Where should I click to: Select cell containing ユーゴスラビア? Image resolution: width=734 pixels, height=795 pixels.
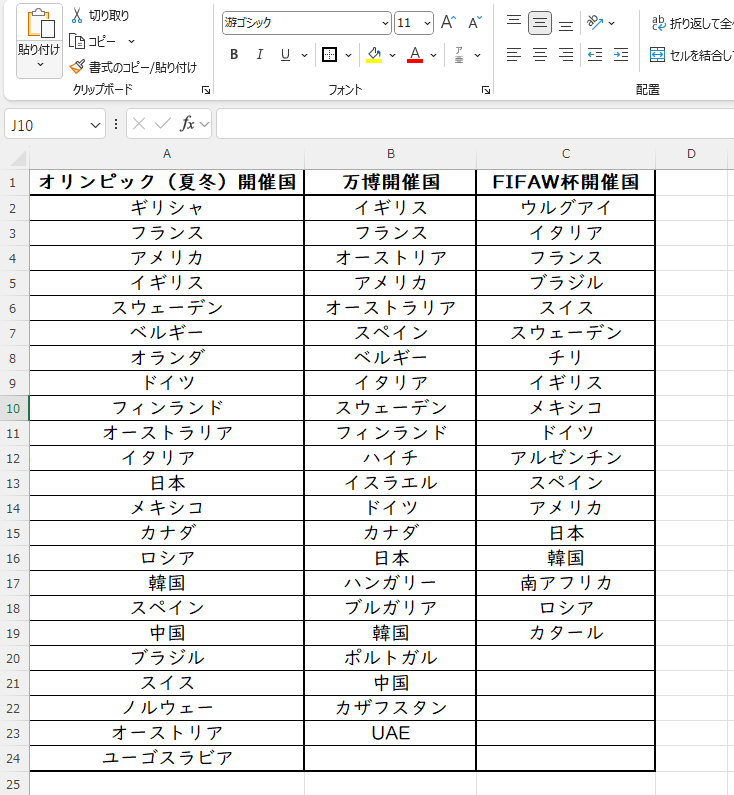167,758
